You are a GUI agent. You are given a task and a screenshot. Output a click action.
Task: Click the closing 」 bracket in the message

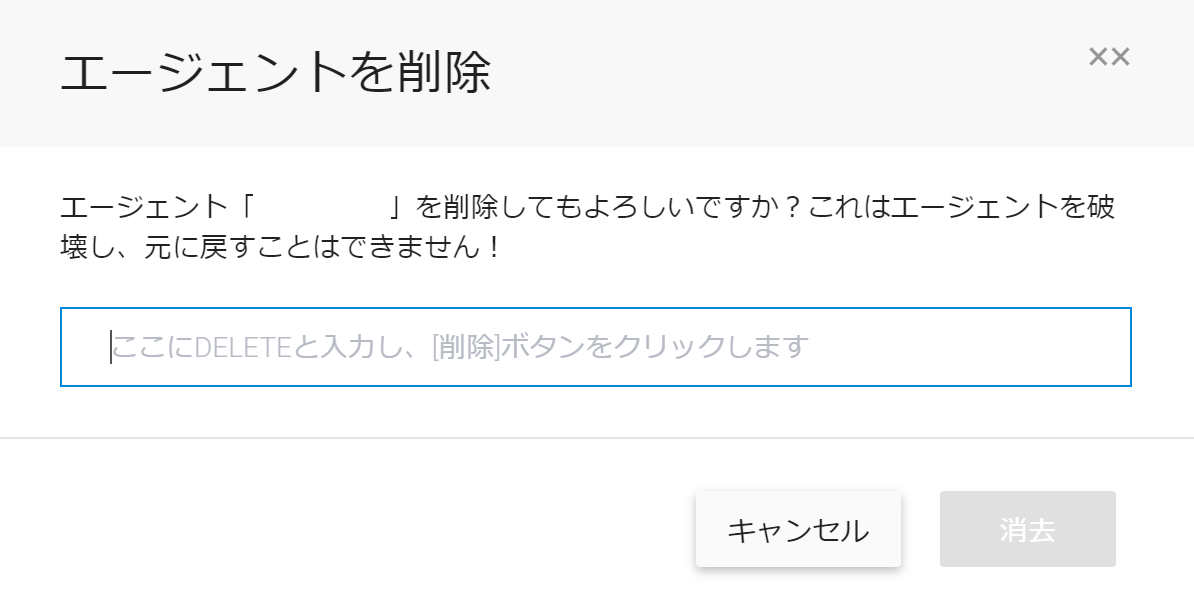tap(398, 208)
